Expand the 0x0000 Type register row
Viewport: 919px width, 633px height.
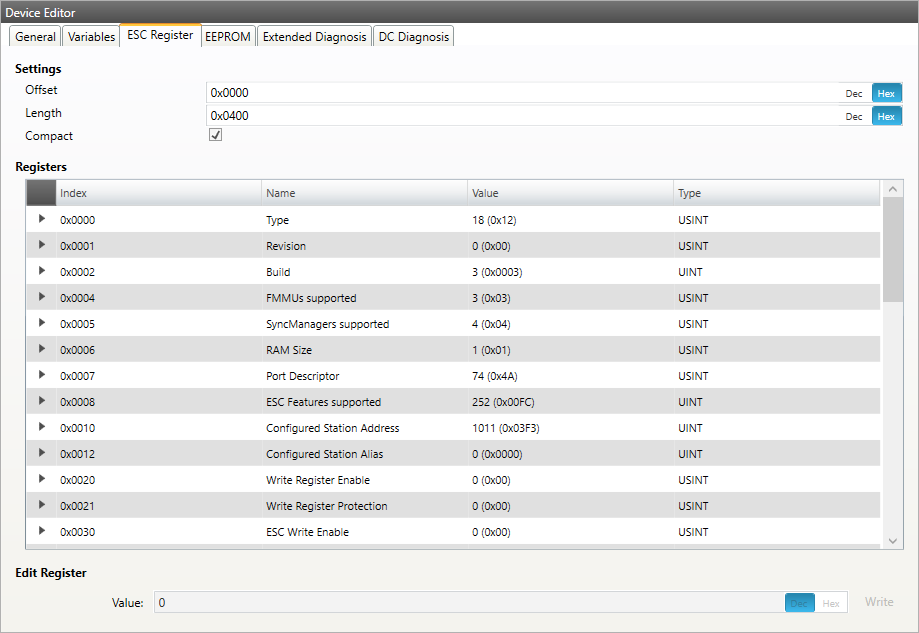(x=42, y=219)
